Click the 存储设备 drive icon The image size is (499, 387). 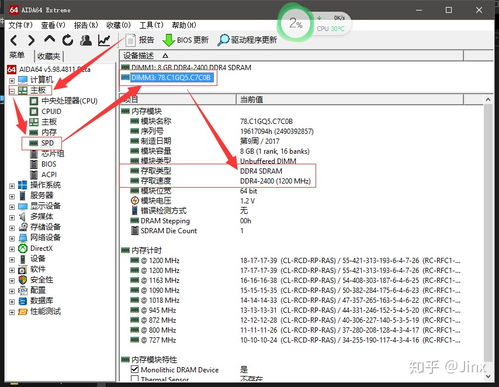pyautogui.click(x=23, y=227)
